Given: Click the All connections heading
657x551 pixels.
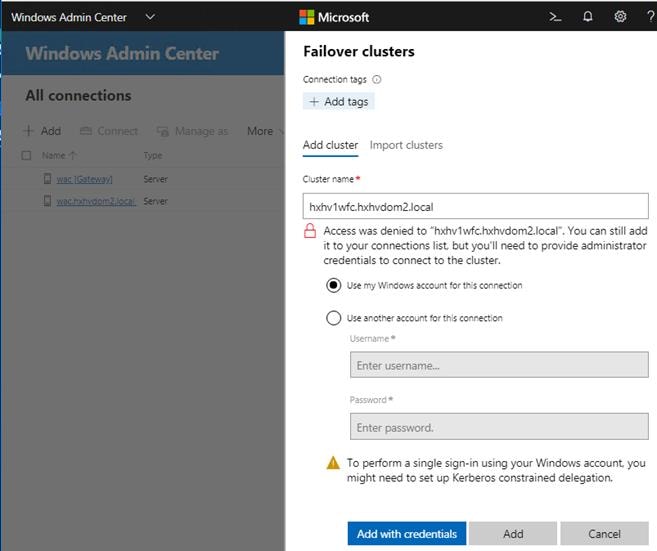Looking at the screenshot, I should pyautogui.click(x=78, y=96).
